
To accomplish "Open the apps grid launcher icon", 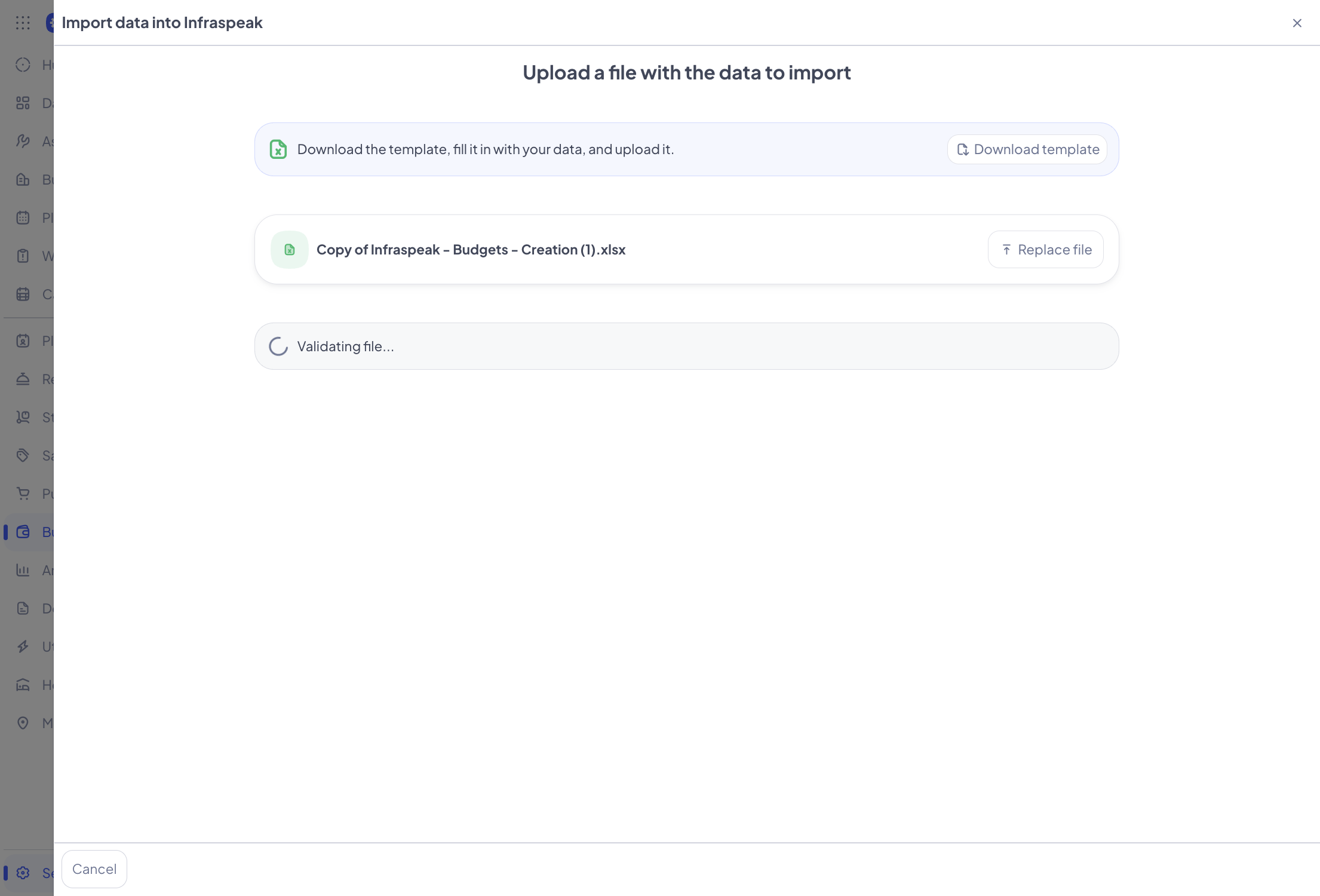I will point(23,23).
